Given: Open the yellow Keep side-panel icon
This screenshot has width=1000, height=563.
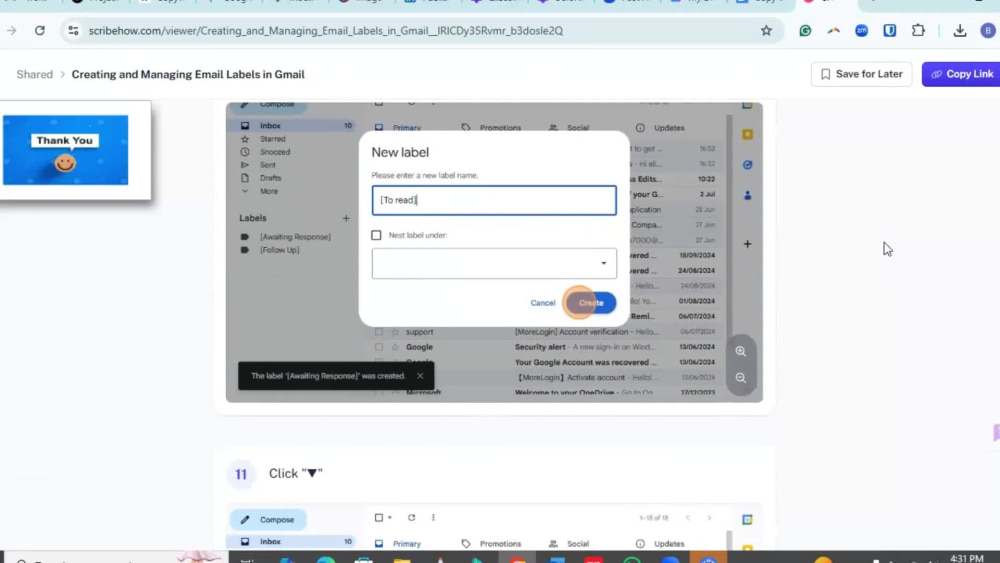Looking at the screenshot, I should coord(747,134).
